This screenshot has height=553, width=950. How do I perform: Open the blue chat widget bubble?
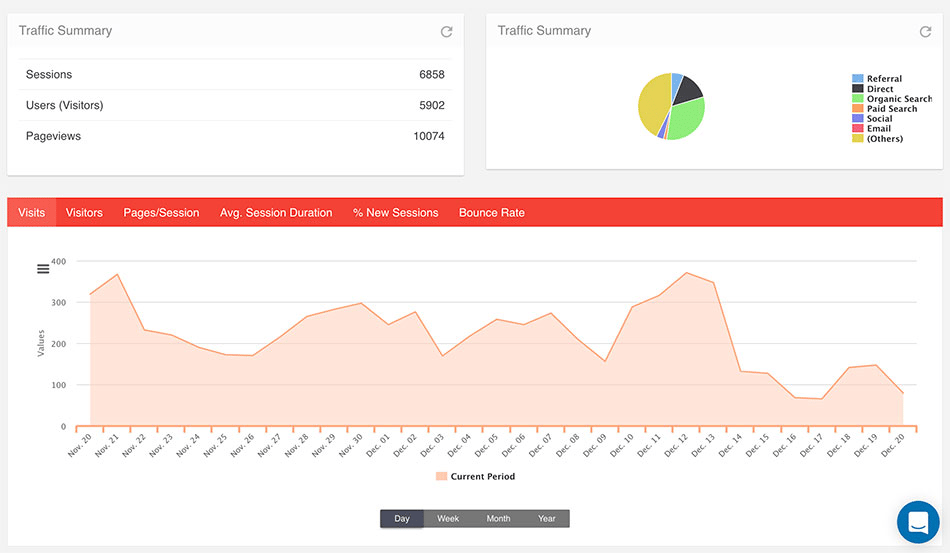(918, 522)
